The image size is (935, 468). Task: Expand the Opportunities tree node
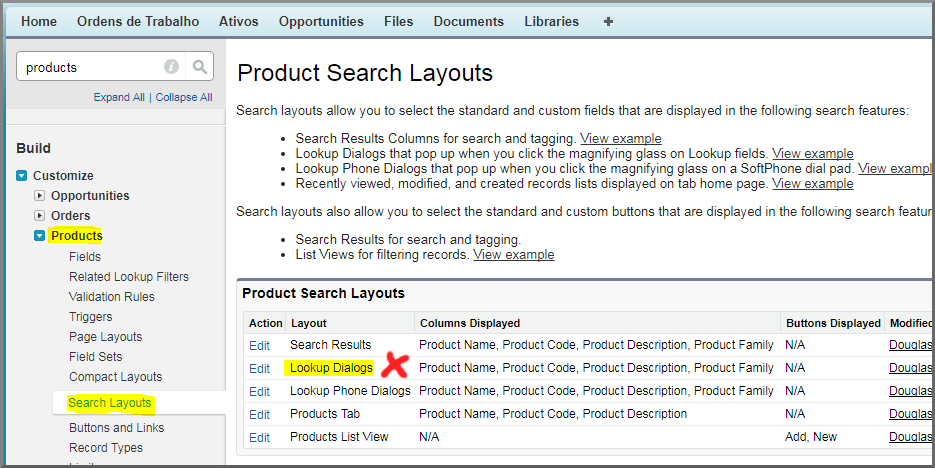(x=40, y=196)
